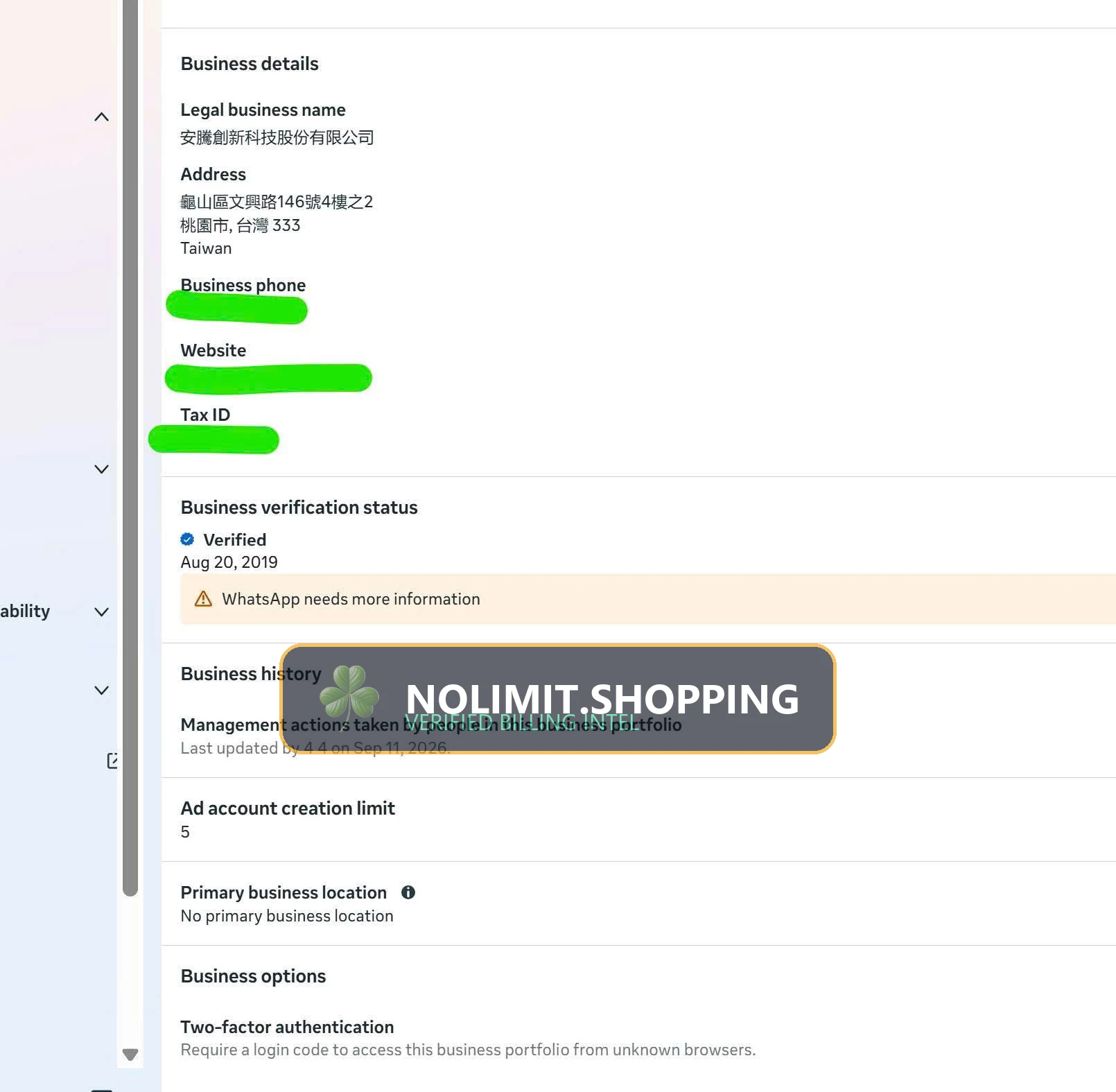Click the sidebar scrollbar down arrow
The height and width of the screenshot is (1092, 1116).
[x=130, y=1055]
